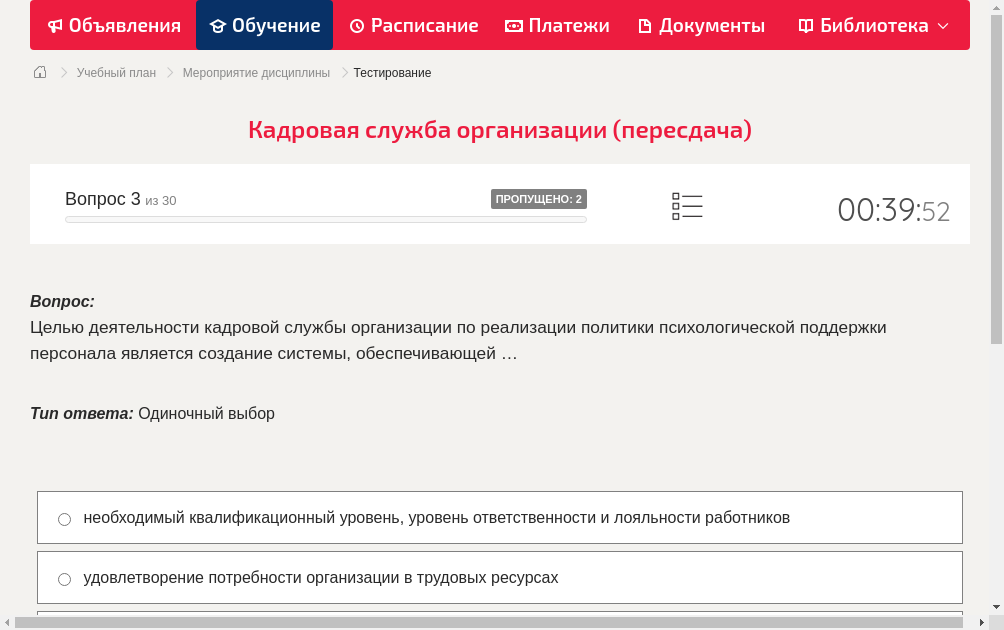Image resolution: width=1004 pixels, height=630 pixels.
Task: Select answer about необходимый квалификационный уровень
Action: (64, 518)
